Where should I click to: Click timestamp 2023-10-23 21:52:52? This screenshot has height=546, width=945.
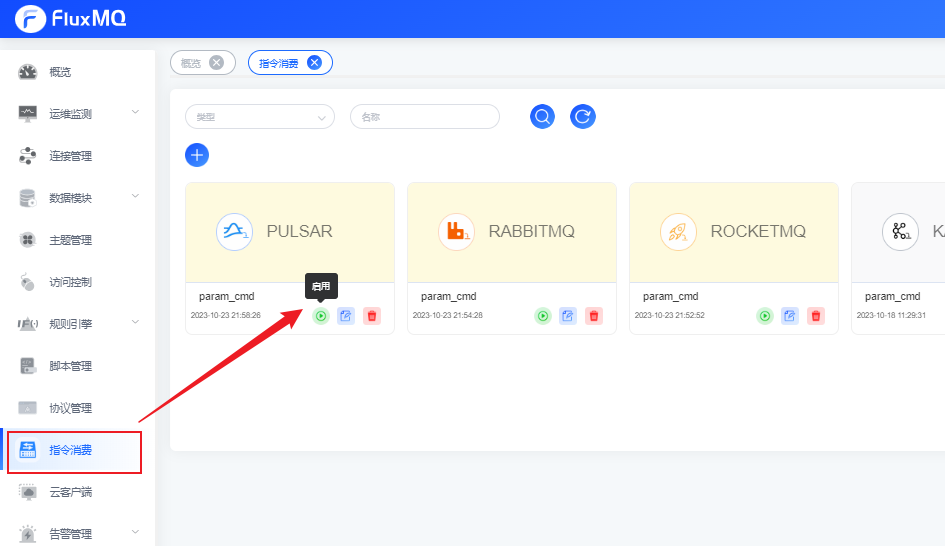pyautogui.click(x=670, y=315)
